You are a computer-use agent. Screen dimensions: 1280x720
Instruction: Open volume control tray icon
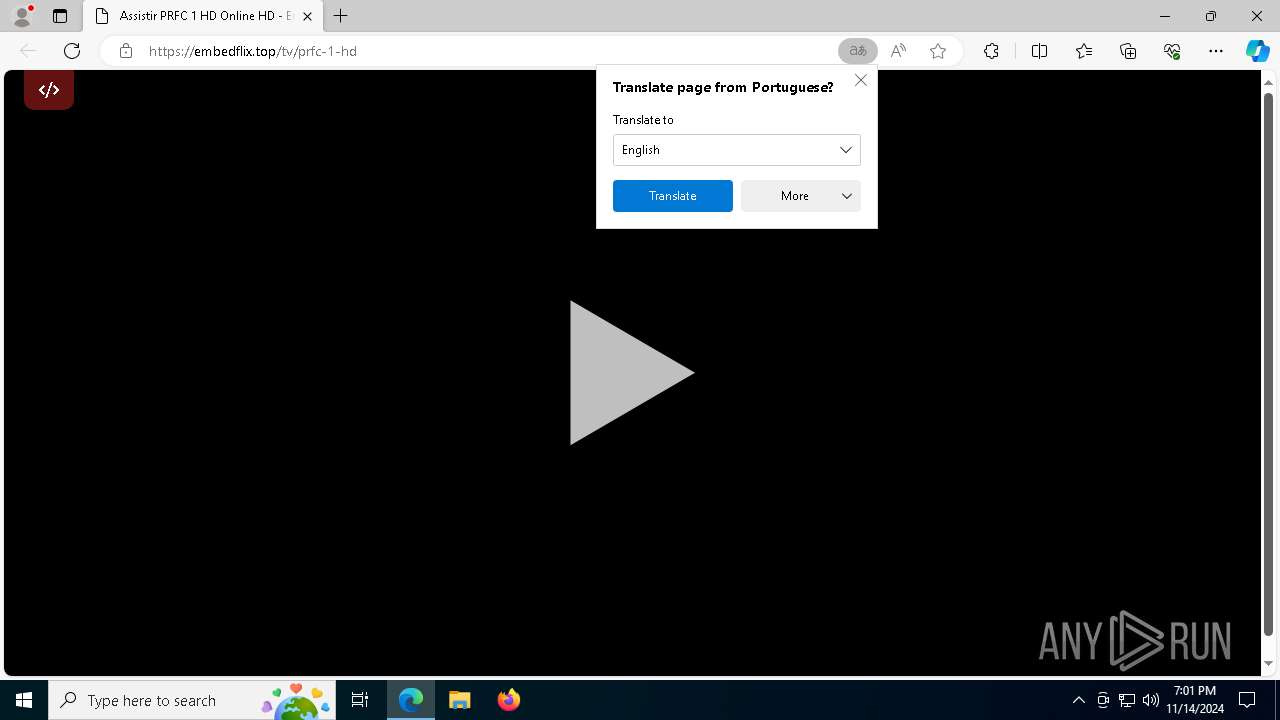(1150, 700)
